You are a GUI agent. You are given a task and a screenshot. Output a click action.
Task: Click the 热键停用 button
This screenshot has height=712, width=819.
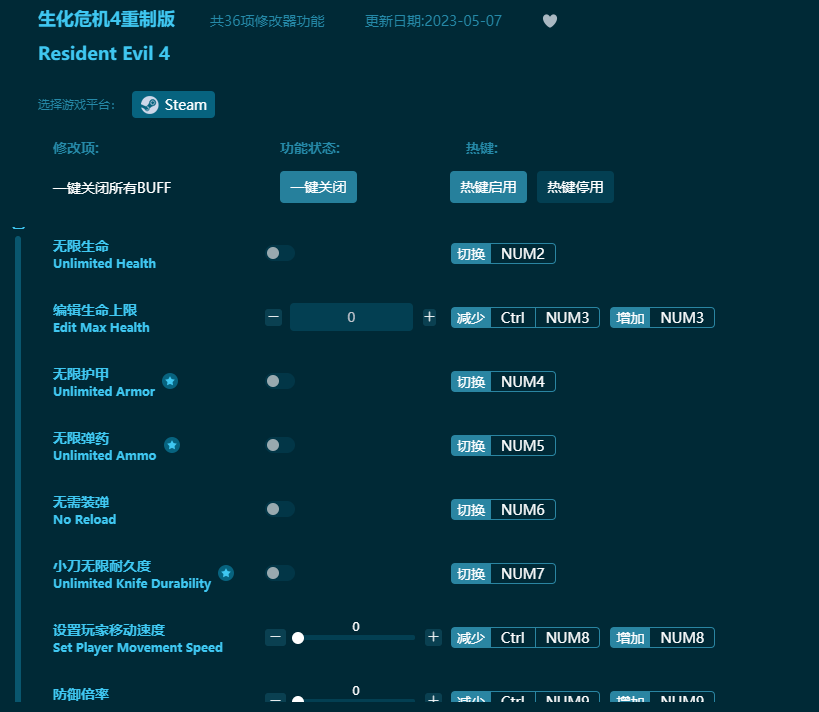click(575, 187)
